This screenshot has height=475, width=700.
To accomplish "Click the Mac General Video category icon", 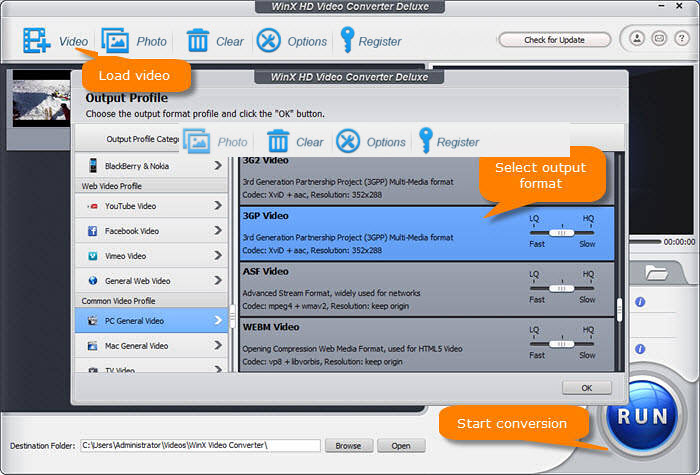I will (x=92, y=346).
